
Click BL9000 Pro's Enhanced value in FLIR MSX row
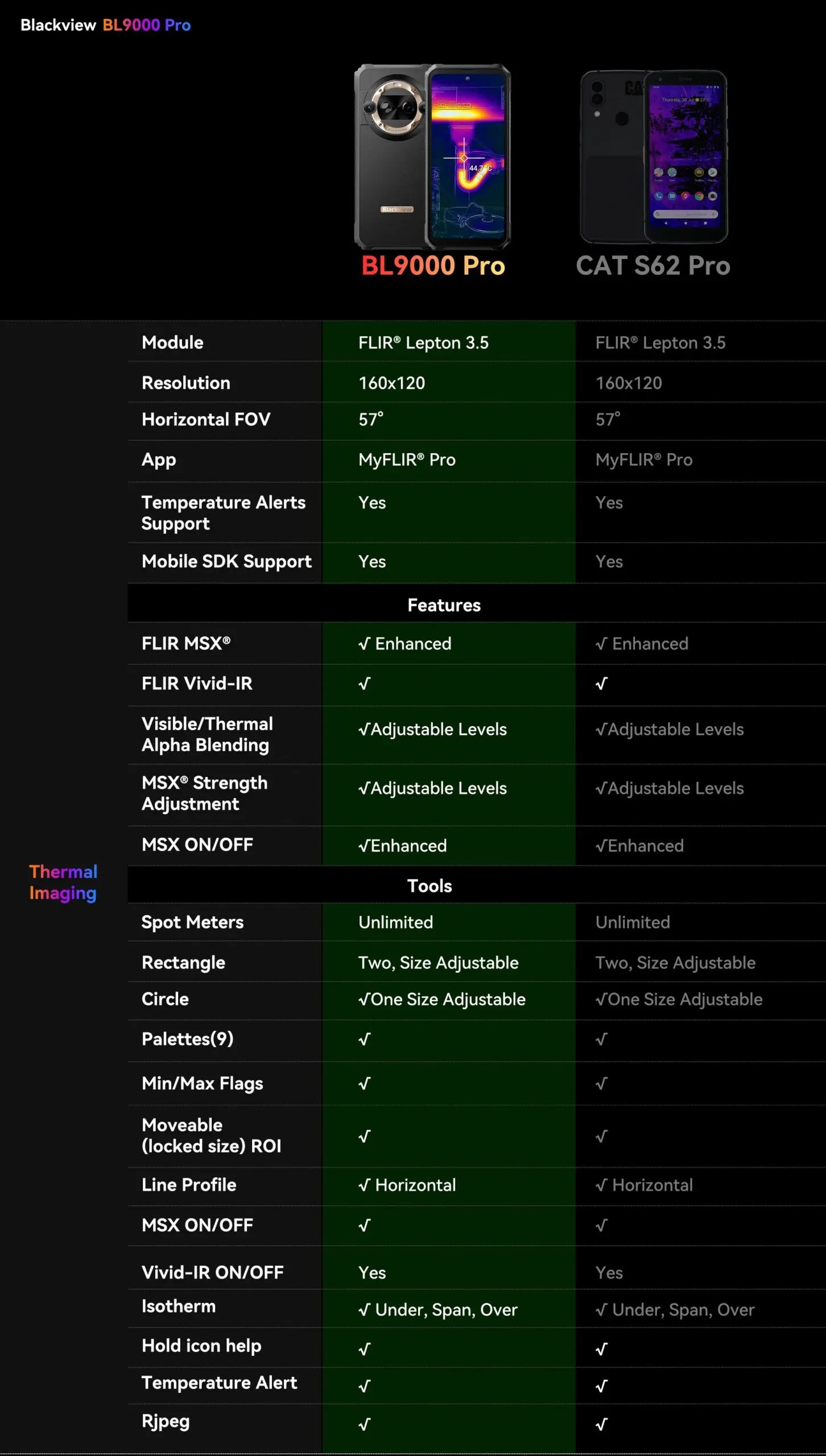click(404, 643)
